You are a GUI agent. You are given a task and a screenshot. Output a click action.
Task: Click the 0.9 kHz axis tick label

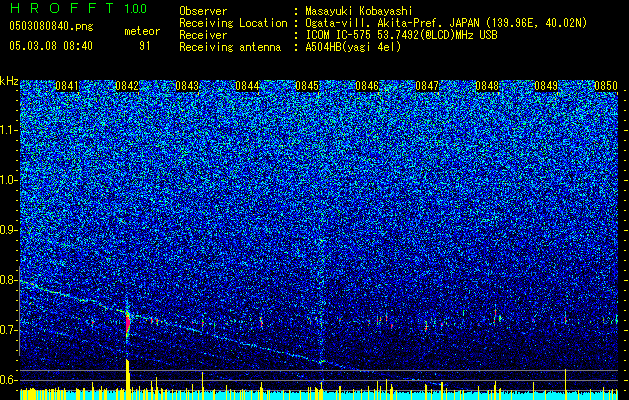pyautogui.click(x=9, y=230)
